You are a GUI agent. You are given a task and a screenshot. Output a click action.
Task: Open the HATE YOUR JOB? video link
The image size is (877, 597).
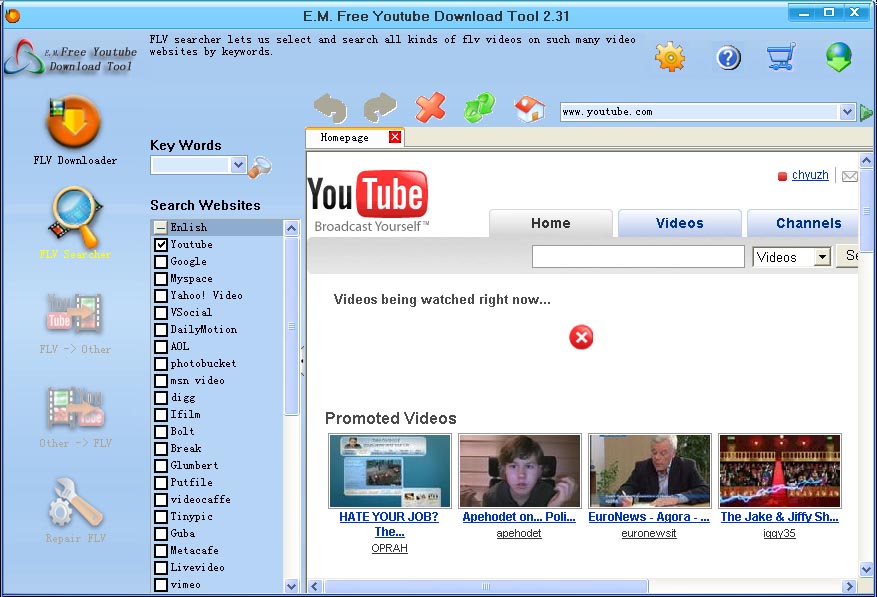389,524
